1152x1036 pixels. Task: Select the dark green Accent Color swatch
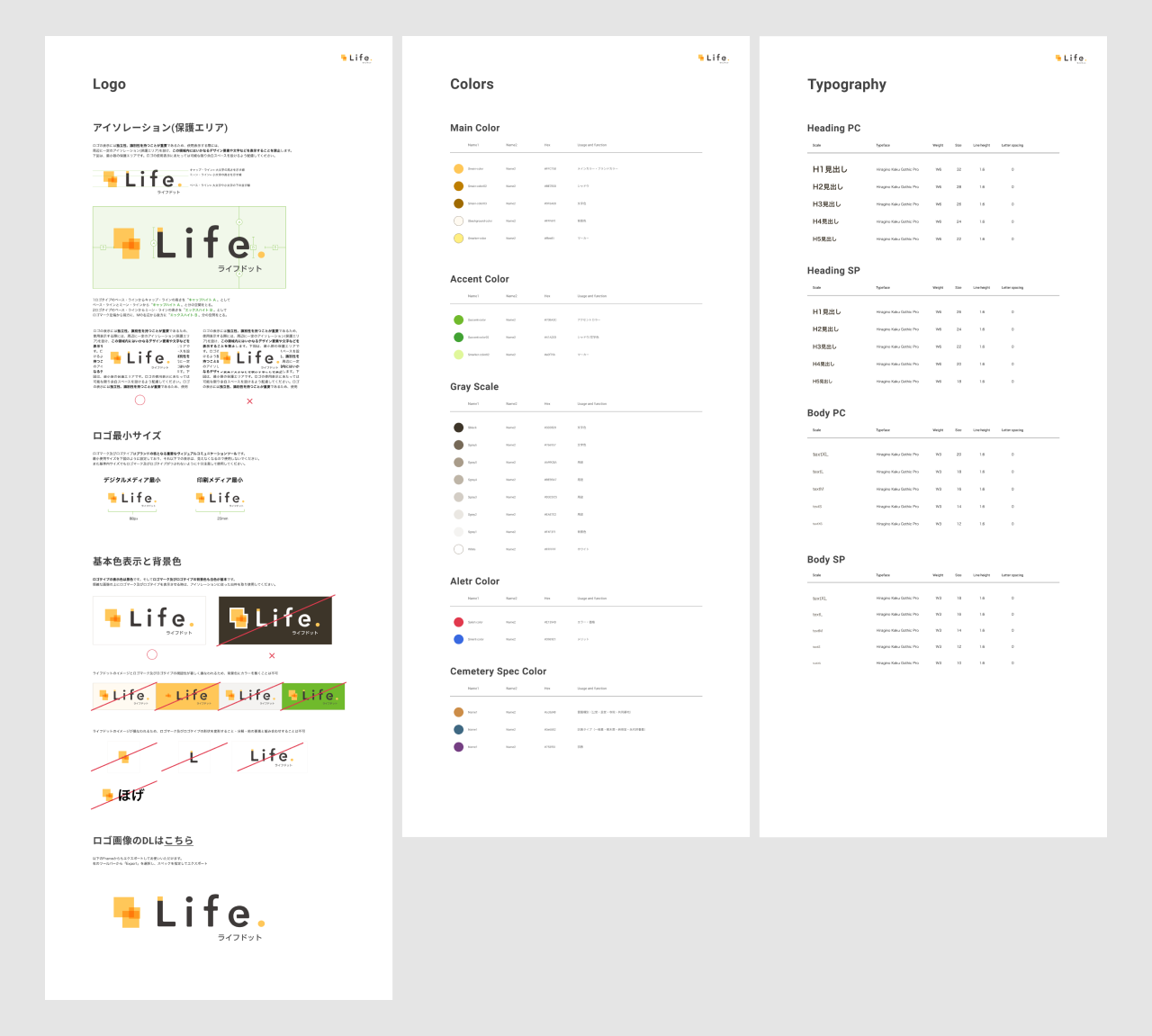pos(458,338)
